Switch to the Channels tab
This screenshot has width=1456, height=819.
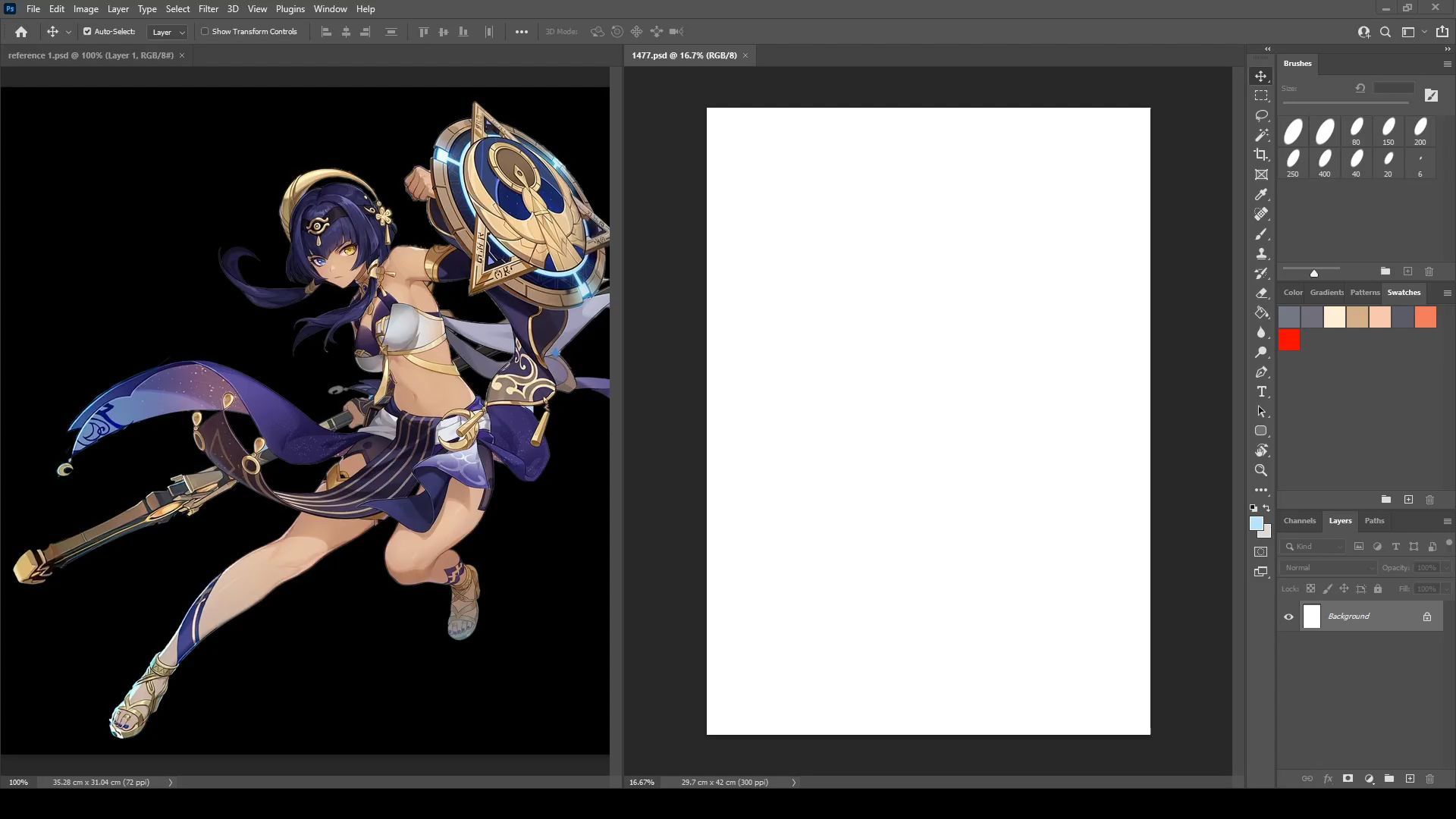pos(1299,521)
